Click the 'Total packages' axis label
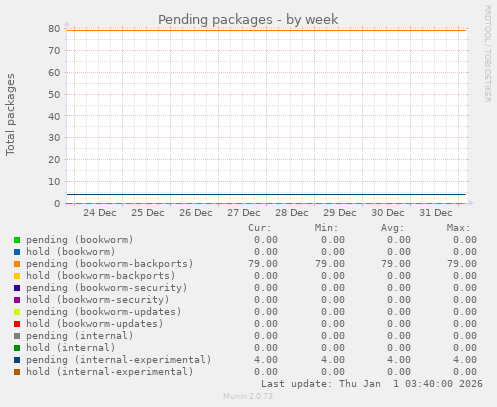The image size is (497, 407). 10,115
